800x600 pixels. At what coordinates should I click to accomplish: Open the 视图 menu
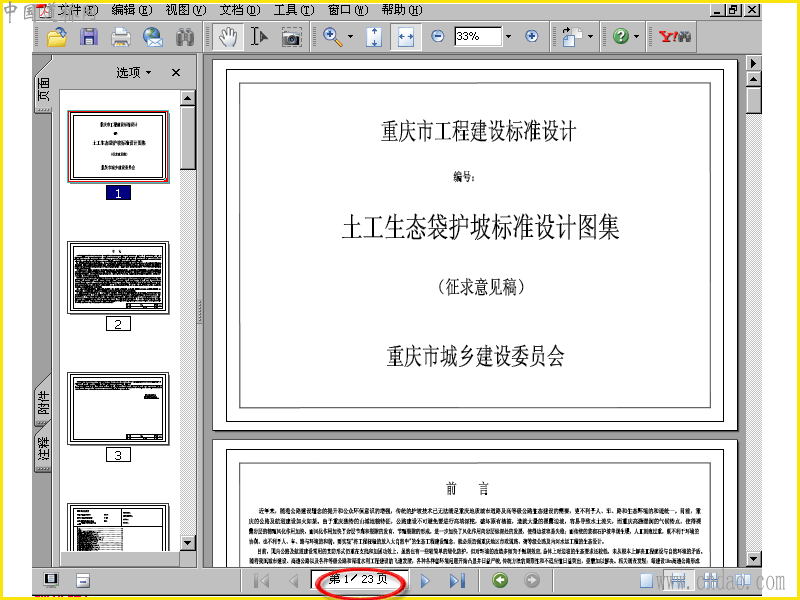(186, 10)
